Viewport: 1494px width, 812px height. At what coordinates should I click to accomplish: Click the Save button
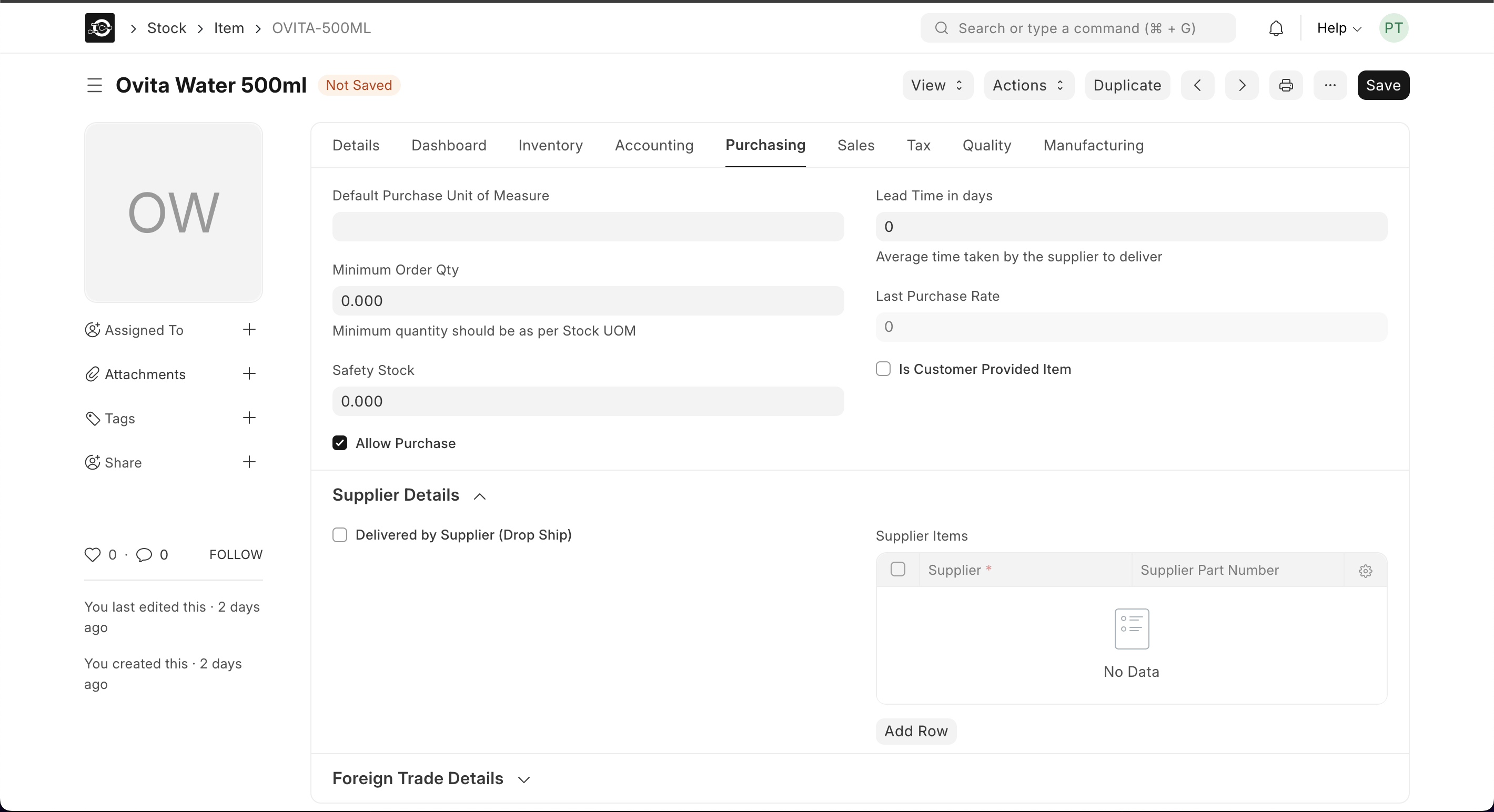tap(1383, 85)
